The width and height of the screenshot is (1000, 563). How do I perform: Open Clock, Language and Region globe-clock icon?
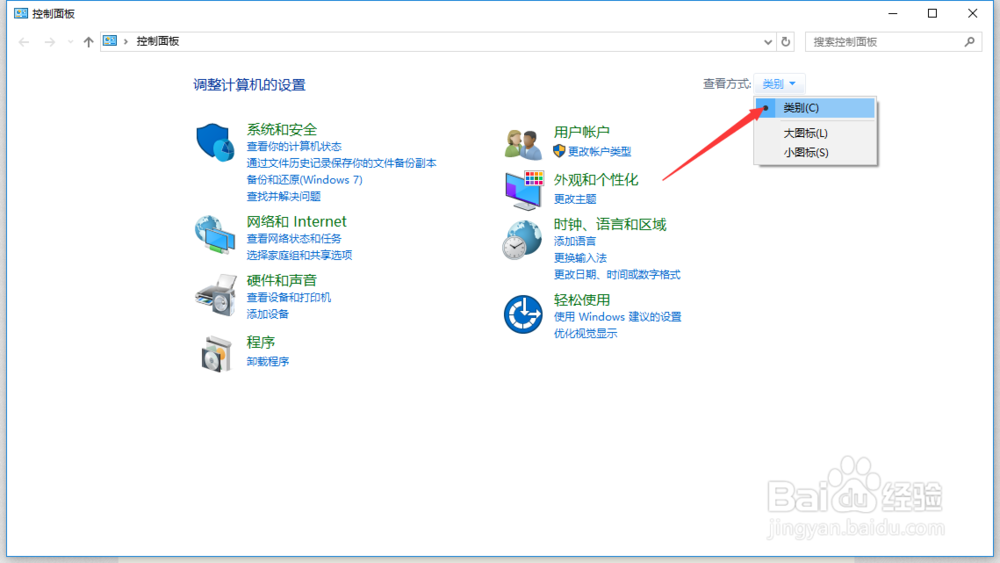[x=522, y=240]
